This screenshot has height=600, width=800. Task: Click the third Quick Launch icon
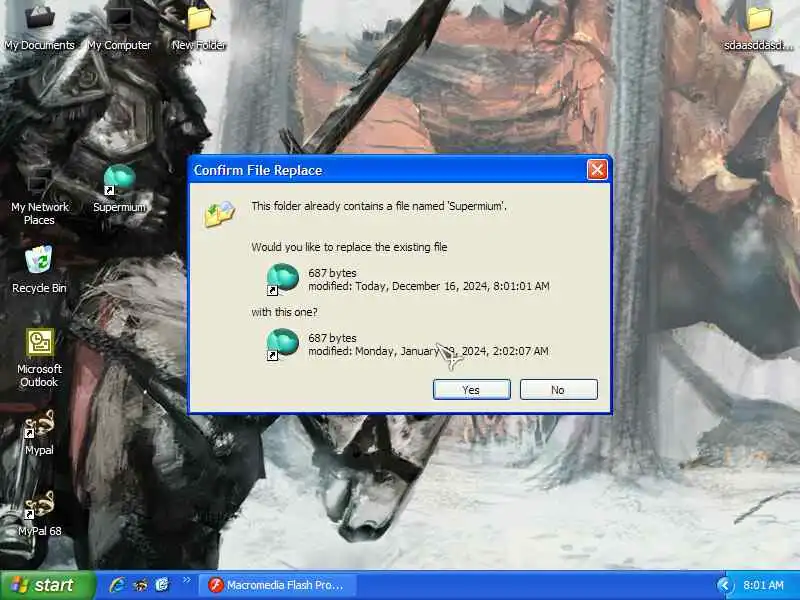tap(162, 585)
